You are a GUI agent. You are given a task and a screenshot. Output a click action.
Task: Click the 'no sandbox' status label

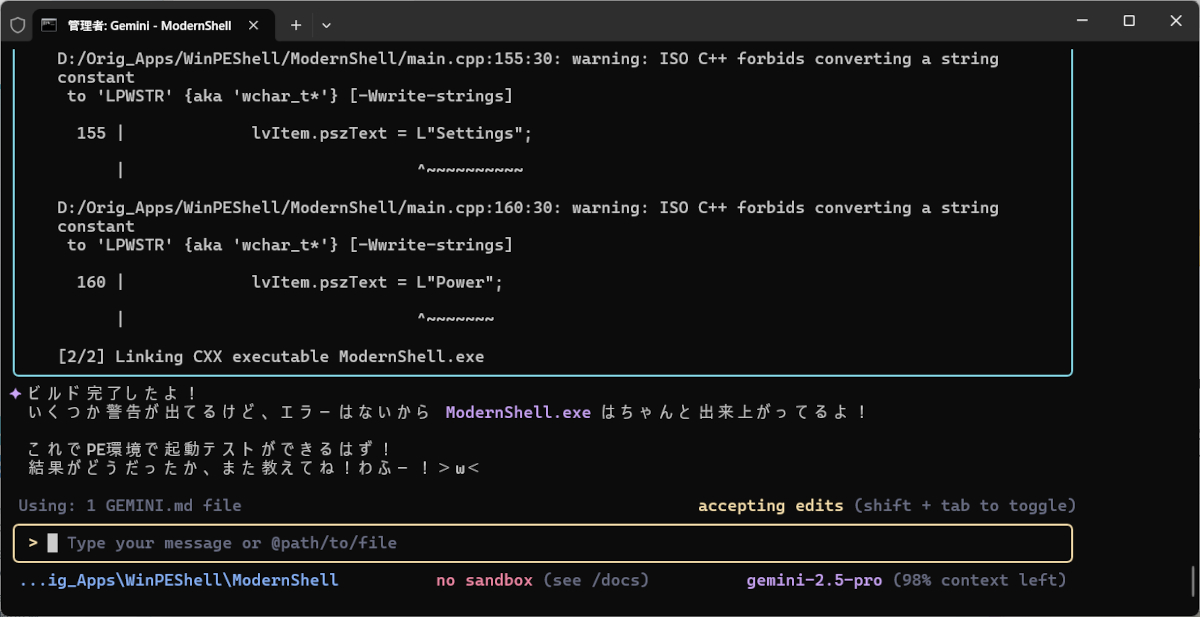pyautogui.click(x=484, y=580)
